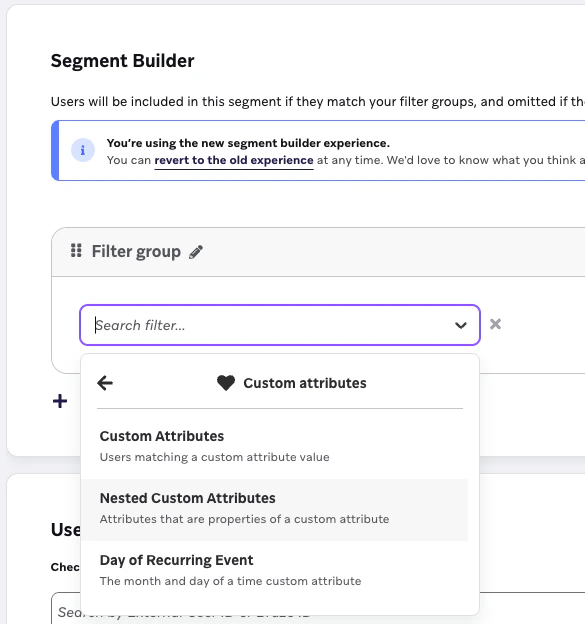Click the filter groups description sentence
This screenshot has height=624, width=585.
click(318, 102)
